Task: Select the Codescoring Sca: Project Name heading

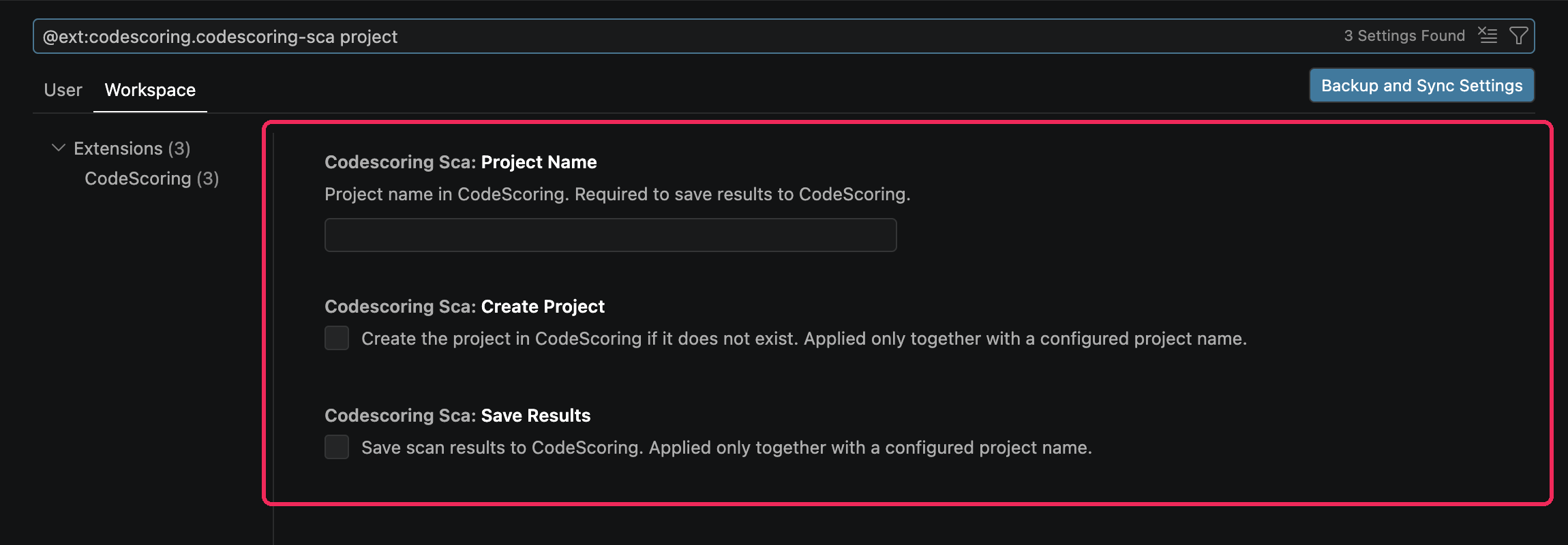Action: (x=460, y=162)
